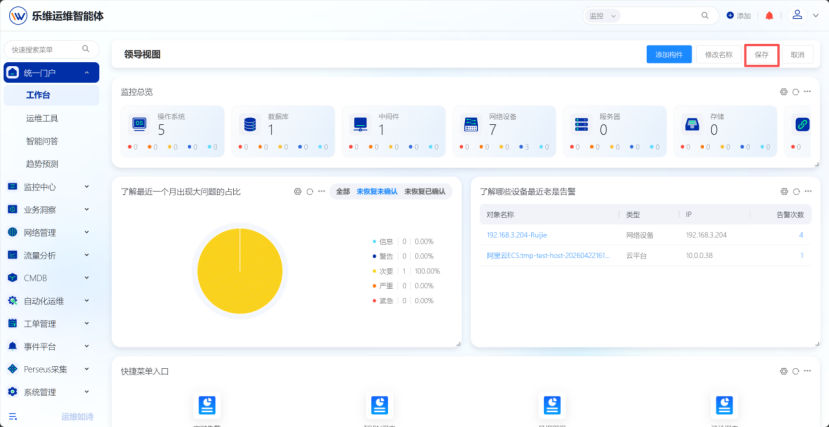Expand the user account chevron menu
This screenshot has height=427, width=829.
(x=815, y=16)
